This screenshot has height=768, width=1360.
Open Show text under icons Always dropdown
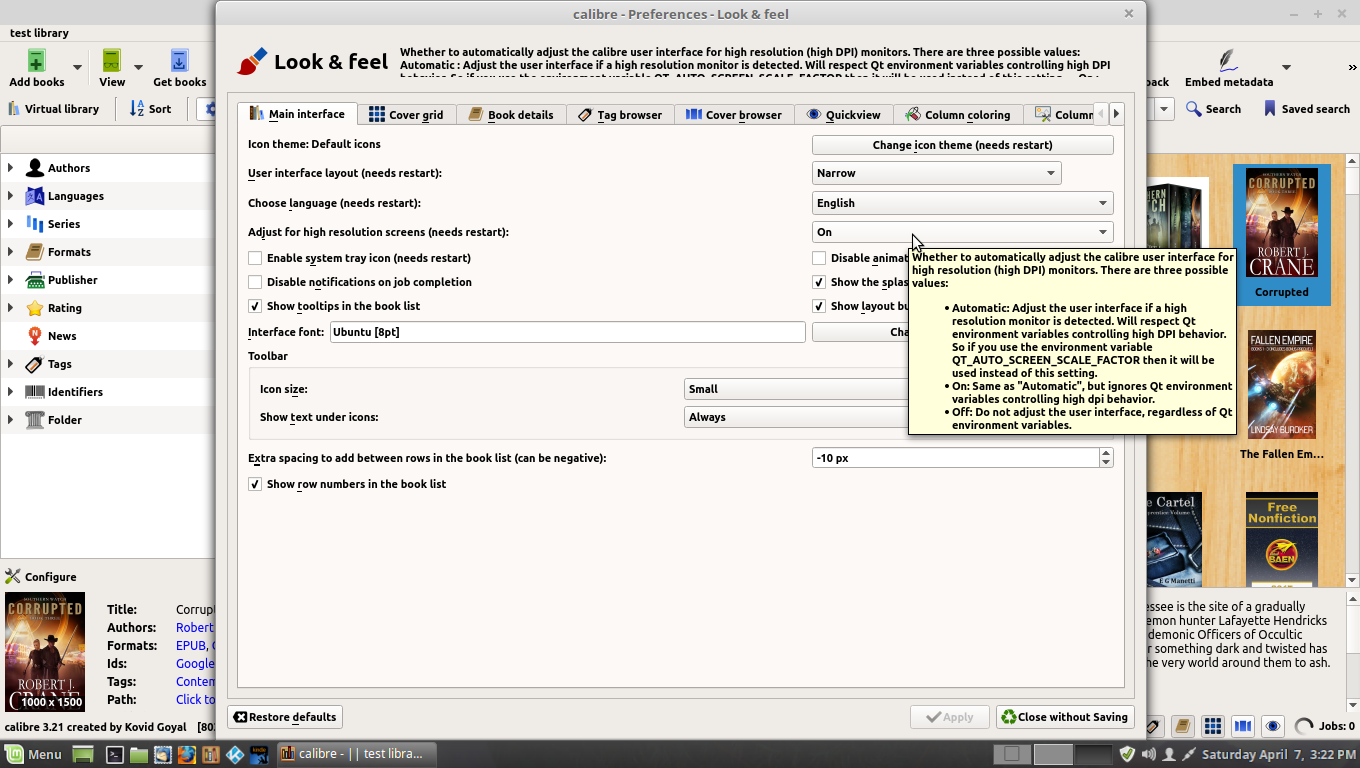796,417
